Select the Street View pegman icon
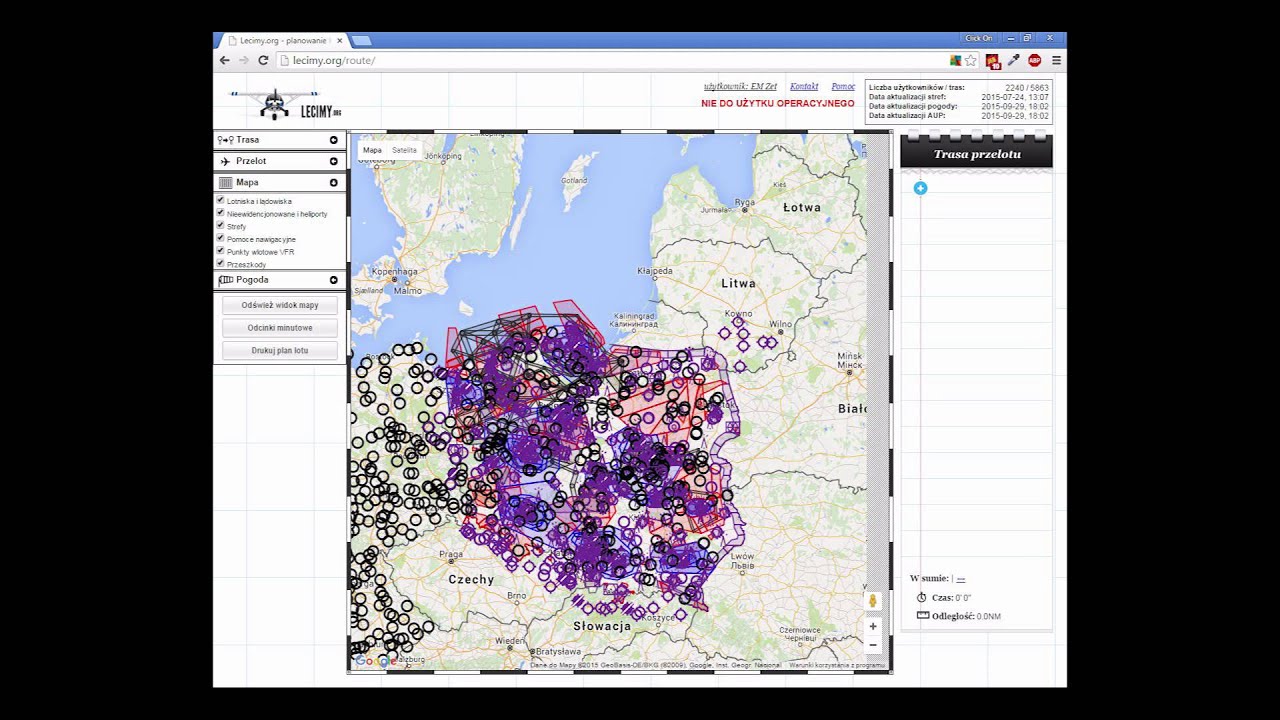The image size is (1280, 720). tap(873, 600)
